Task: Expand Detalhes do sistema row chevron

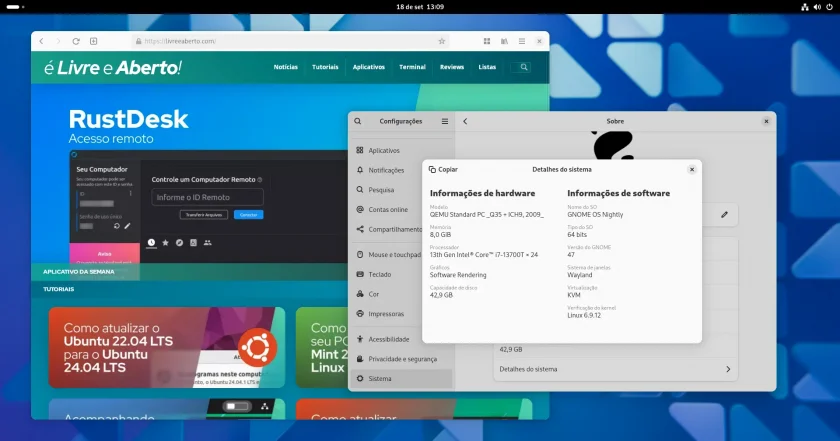Action: (728, 369)
